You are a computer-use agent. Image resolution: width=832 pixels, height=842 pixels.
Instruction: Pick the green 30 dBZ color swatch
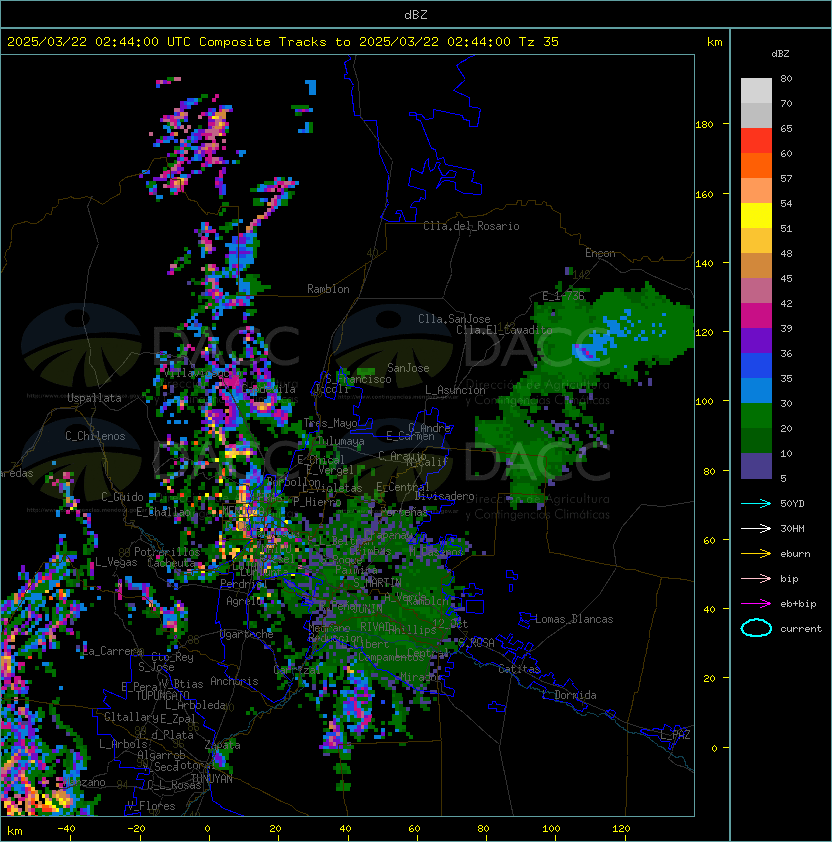(x=756, y=416)
